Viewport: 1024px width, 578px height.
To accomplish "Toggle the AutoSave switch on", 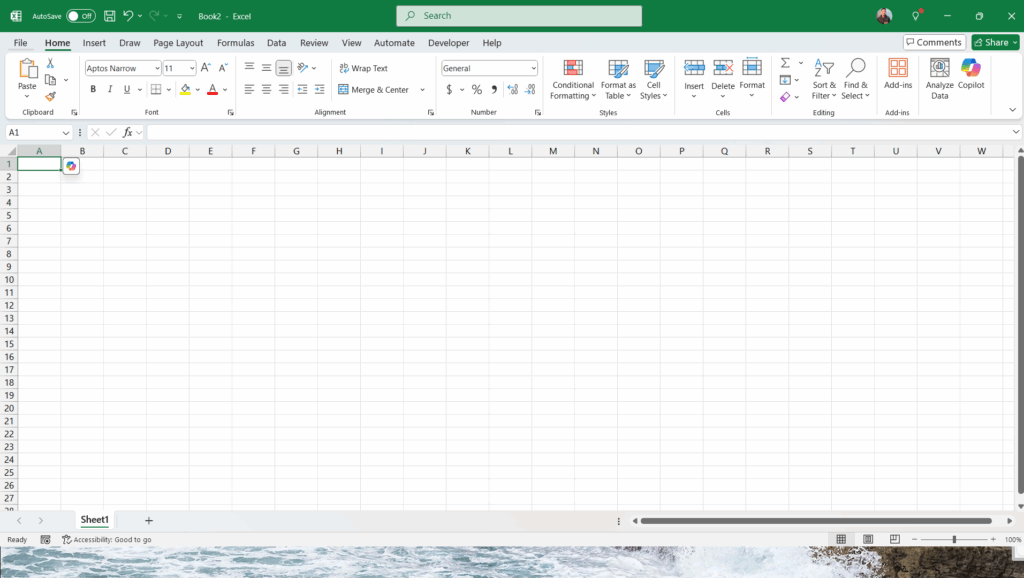I will 81,16.
